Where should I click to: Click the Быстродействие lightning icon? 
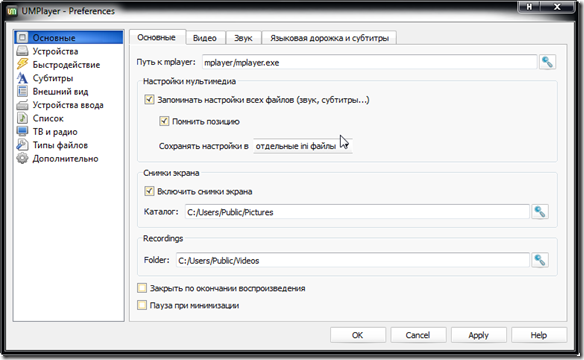tap(22, 64)
